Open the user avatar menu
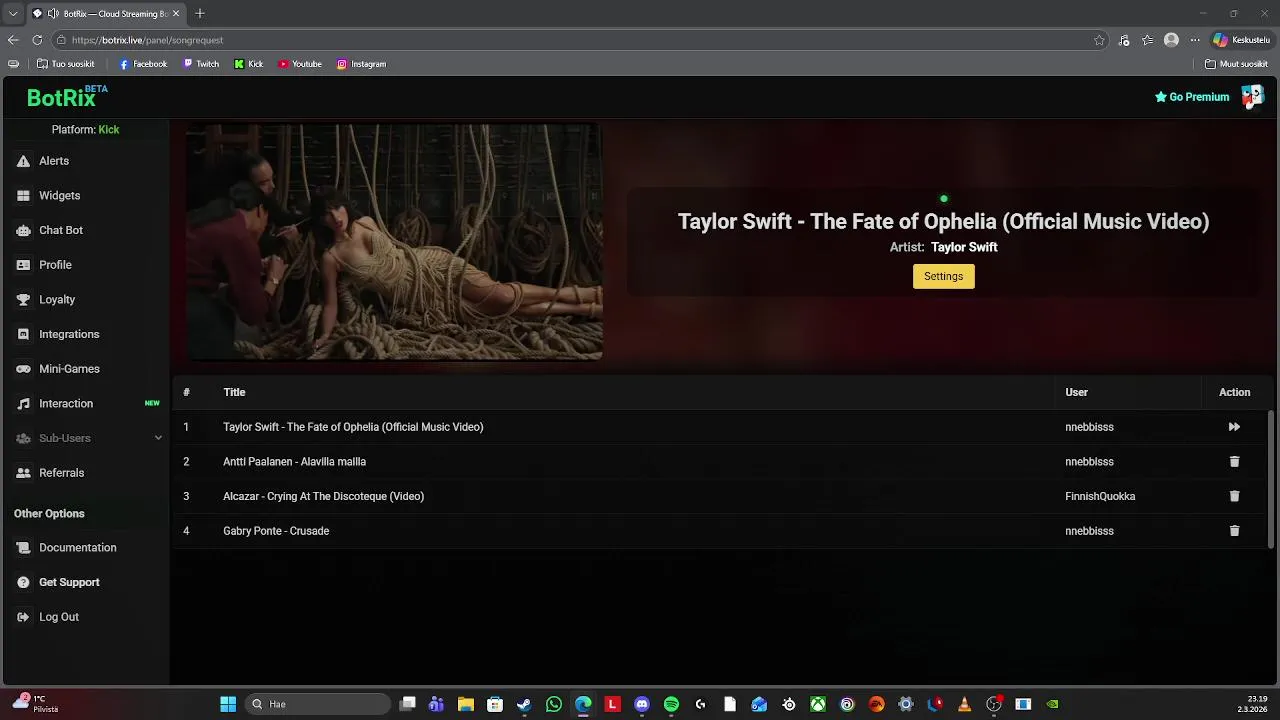 click(1252, 96)
